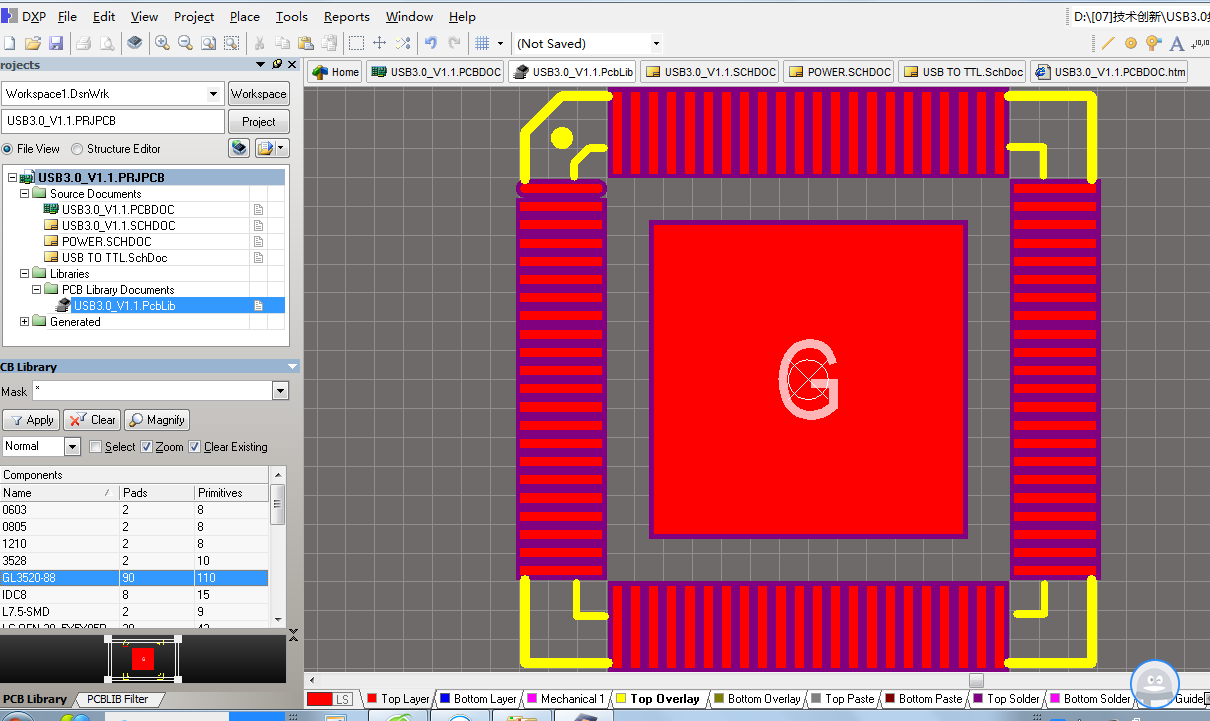Screen dimensions: 1210x721
Task: Open the (Not Saved) view configuration dropdown
Action: [656, 43]
